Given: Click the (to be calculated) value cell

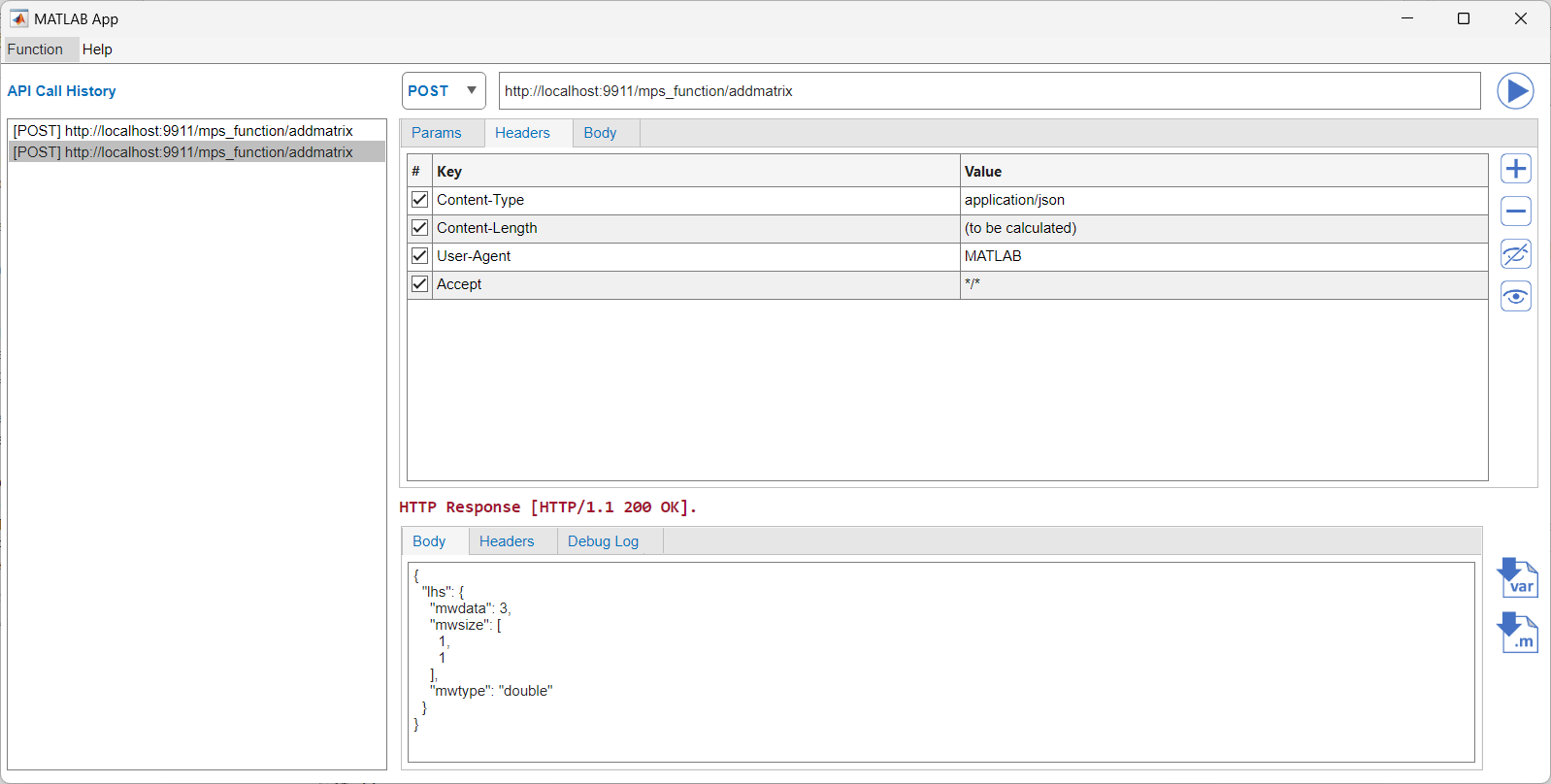Looking at the screenshot, I should 1224,228.
